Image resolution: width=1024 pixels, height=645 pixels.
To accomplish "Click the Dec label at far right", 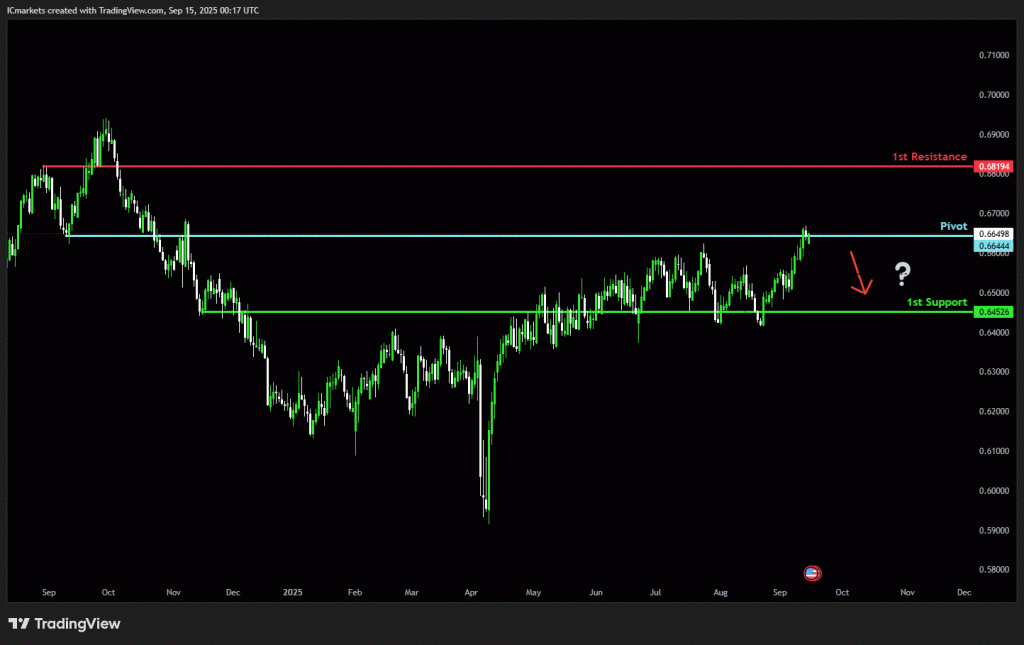I will (964, 592).
